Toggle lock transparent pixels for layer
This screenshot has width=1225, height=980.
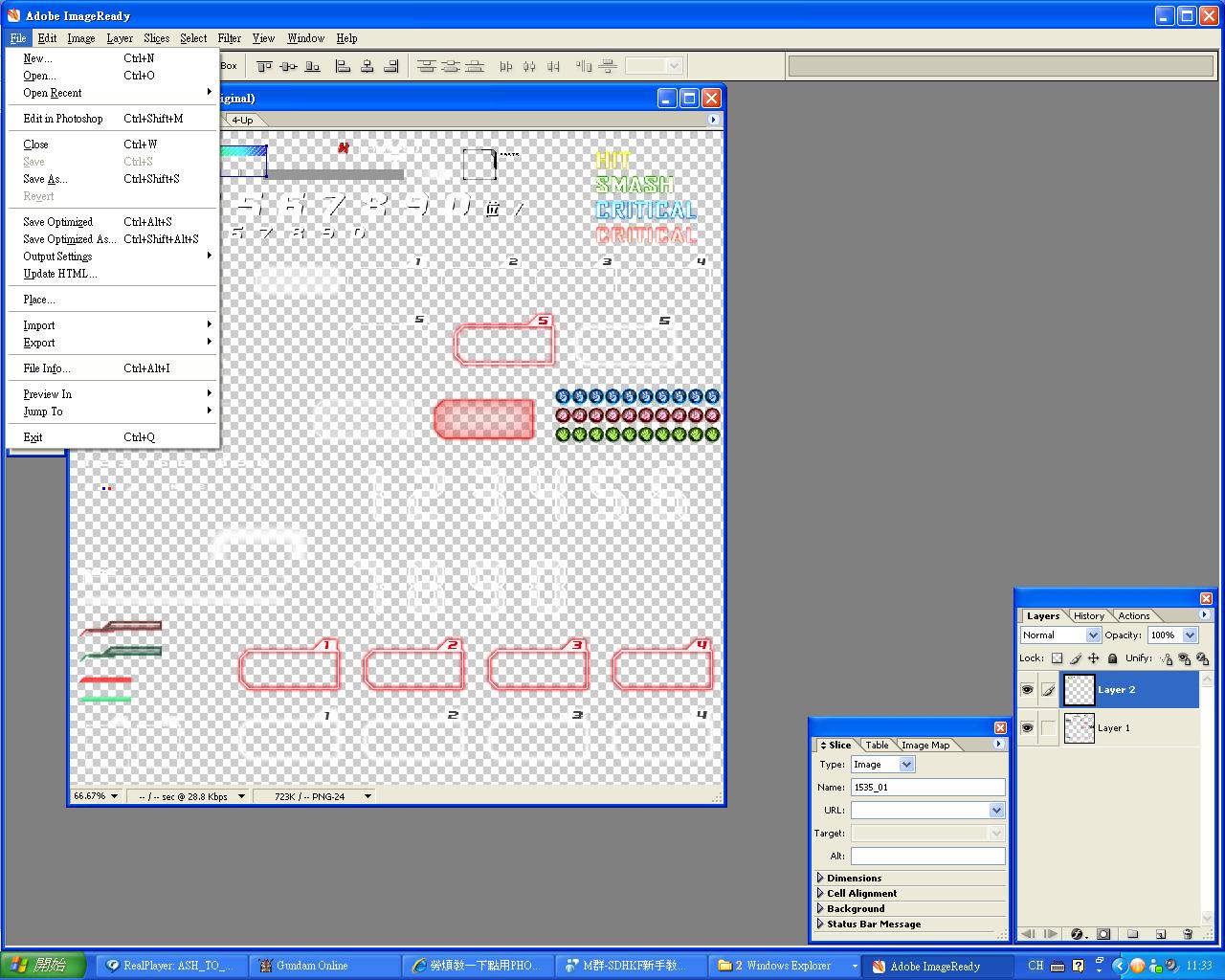1057,658
